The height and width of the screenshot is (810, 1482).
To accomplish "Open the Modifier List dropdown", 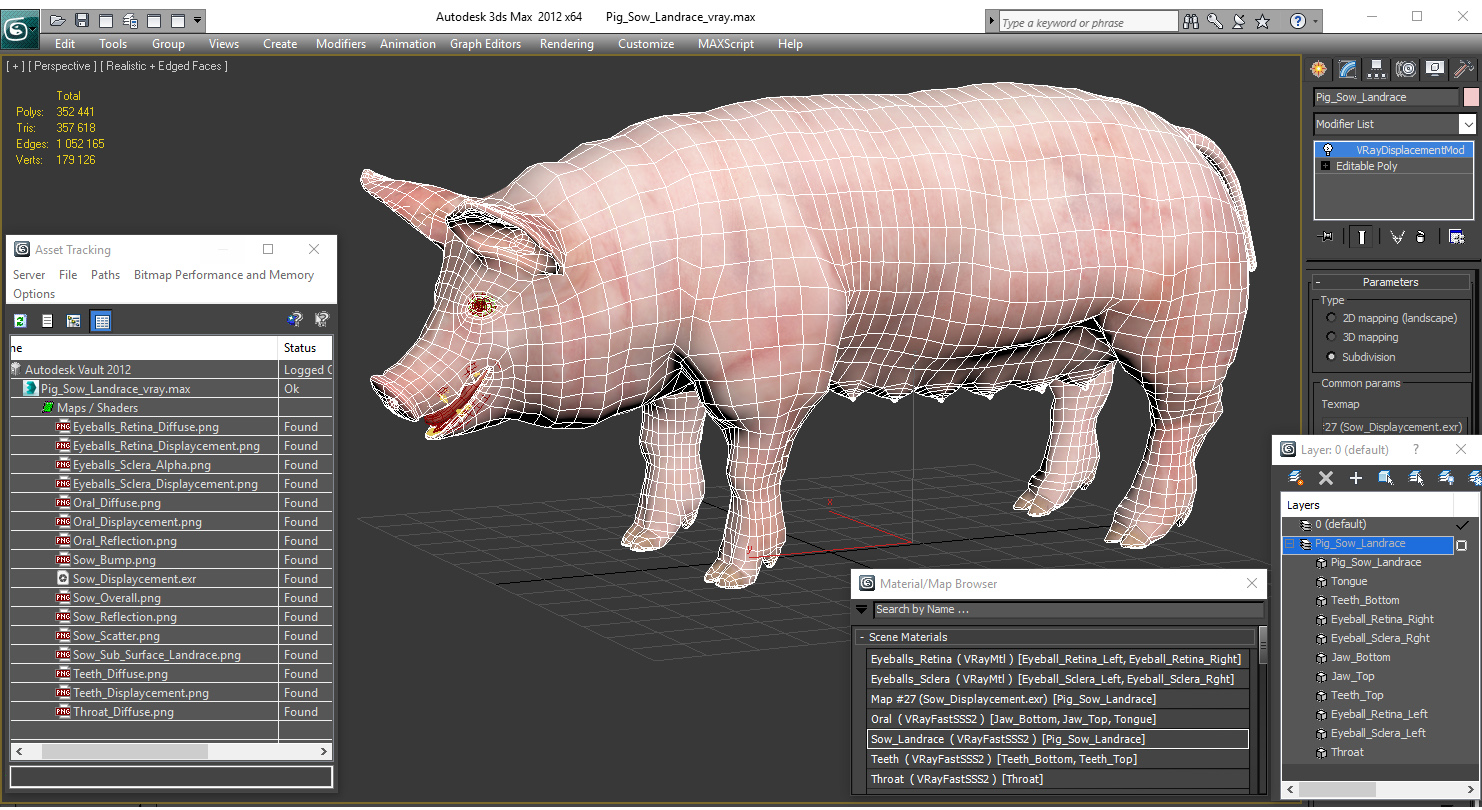I will tap(1467, 124).
